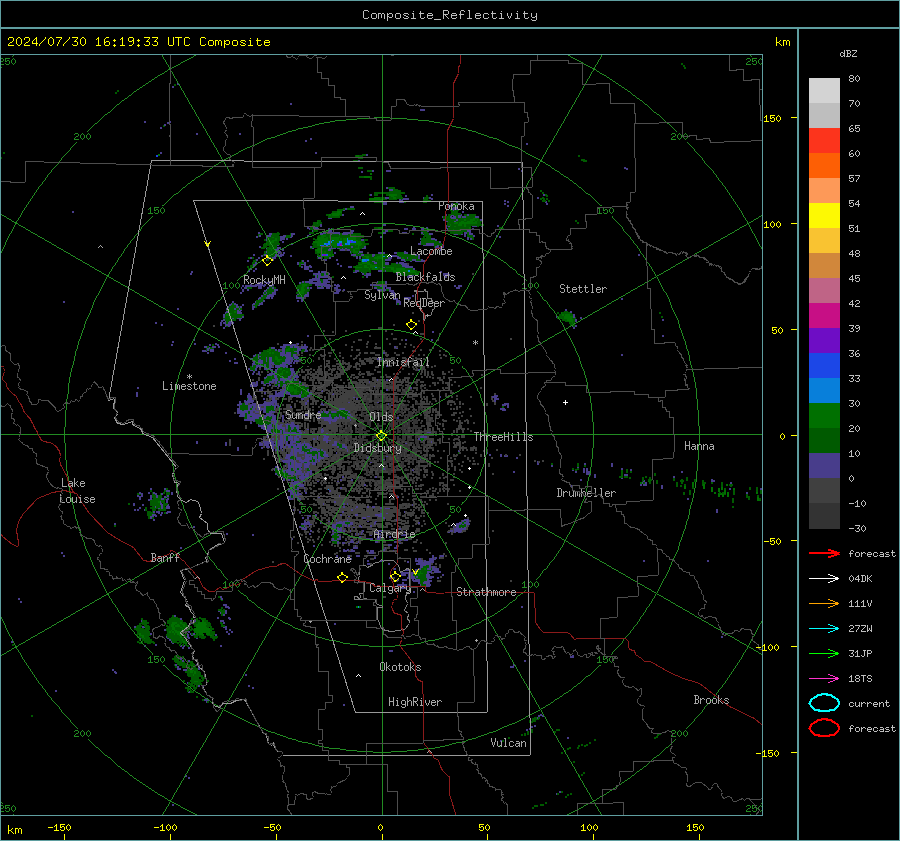
Task: Click the Innisfail city label
Action: [x=403, y=362]
